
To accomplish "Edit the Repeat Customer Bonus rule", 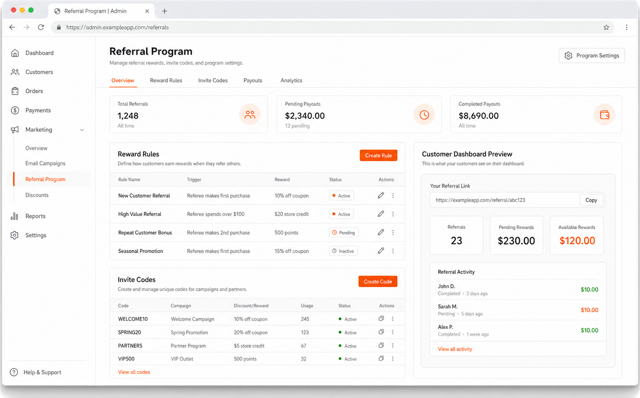I will (380, 232).
